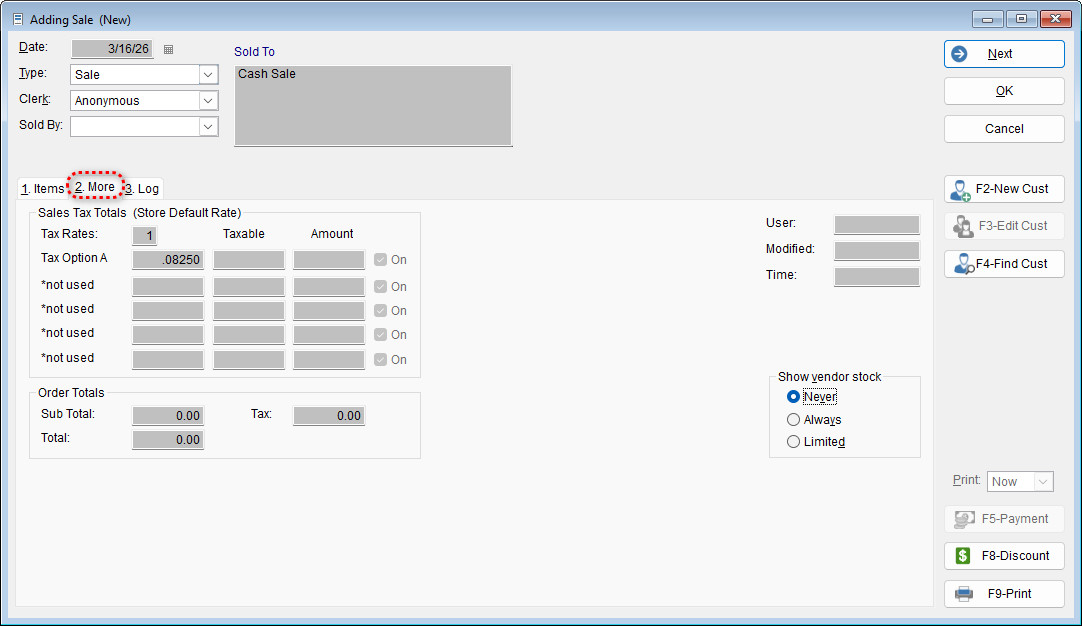The width and height of the screenshot is (1082, 626).
Task: Print the sale using F9-Print
Action: [1003, 594]
